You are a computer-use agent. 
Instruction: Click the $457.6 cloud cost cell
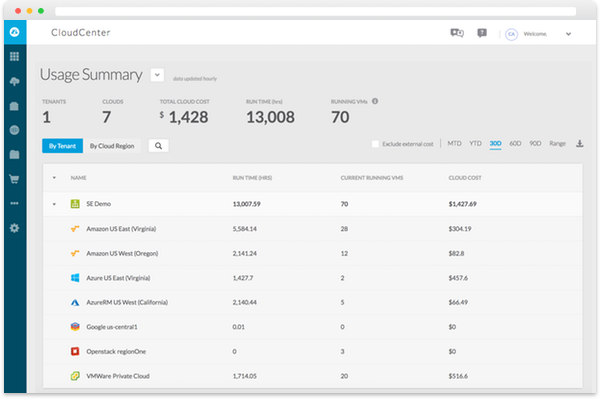pyautogui.click(x=458, y=278)
